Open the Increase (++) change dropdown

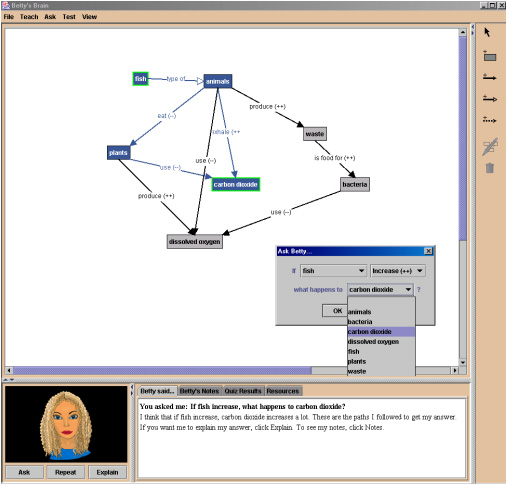(x=398, y=271)
